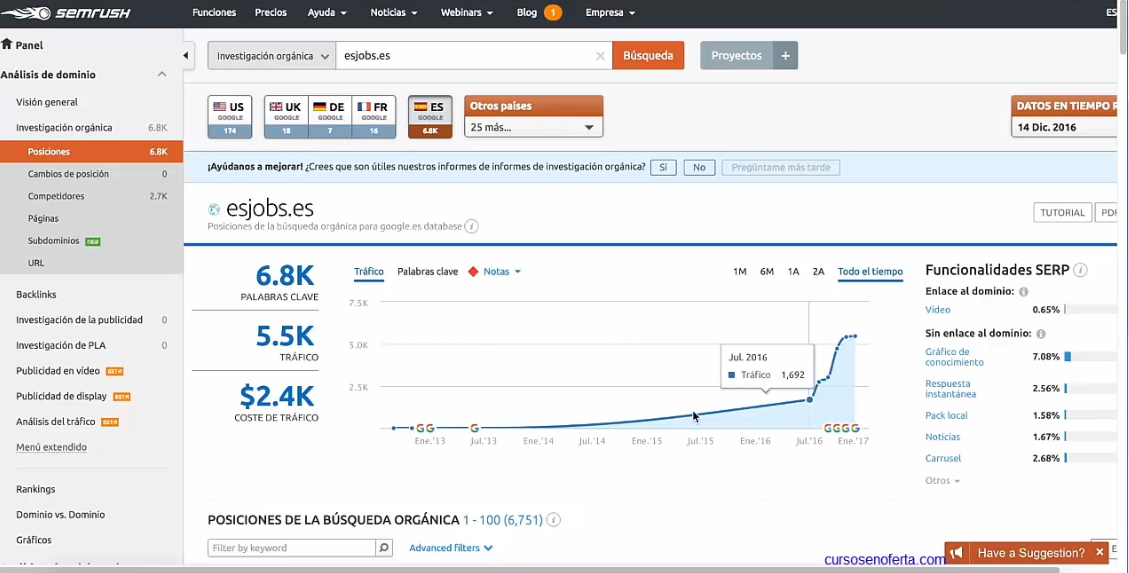Open the Investigación orgánica search type dropdown
Viewport: 1129px width, 573px height.
coord(272,55)
